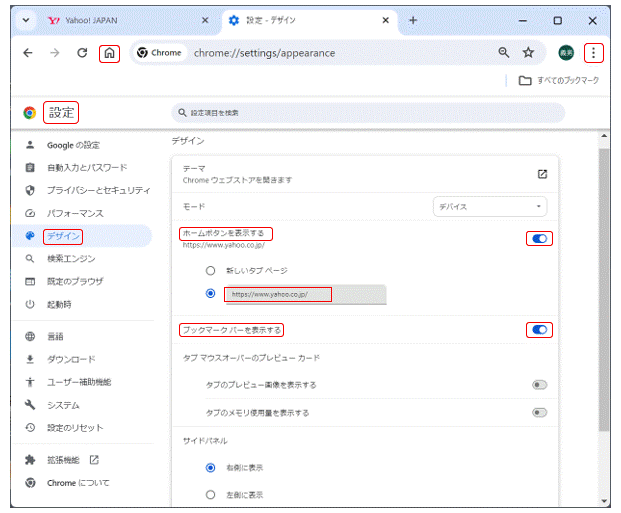Enable タブのプレビュー画像を表示する toggle
621x513 pixels.
[540, 384]
